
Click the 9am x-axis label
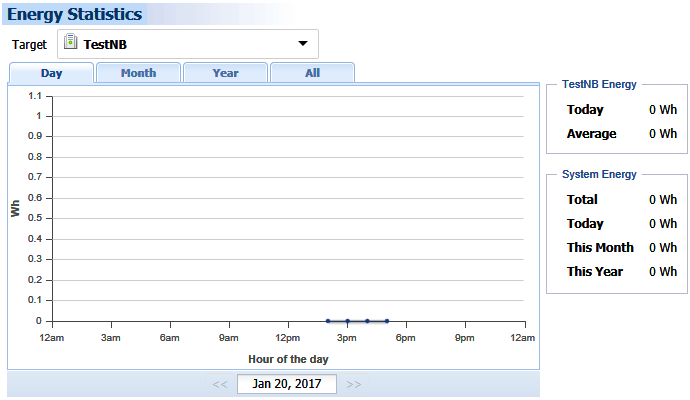click(229, 338)
